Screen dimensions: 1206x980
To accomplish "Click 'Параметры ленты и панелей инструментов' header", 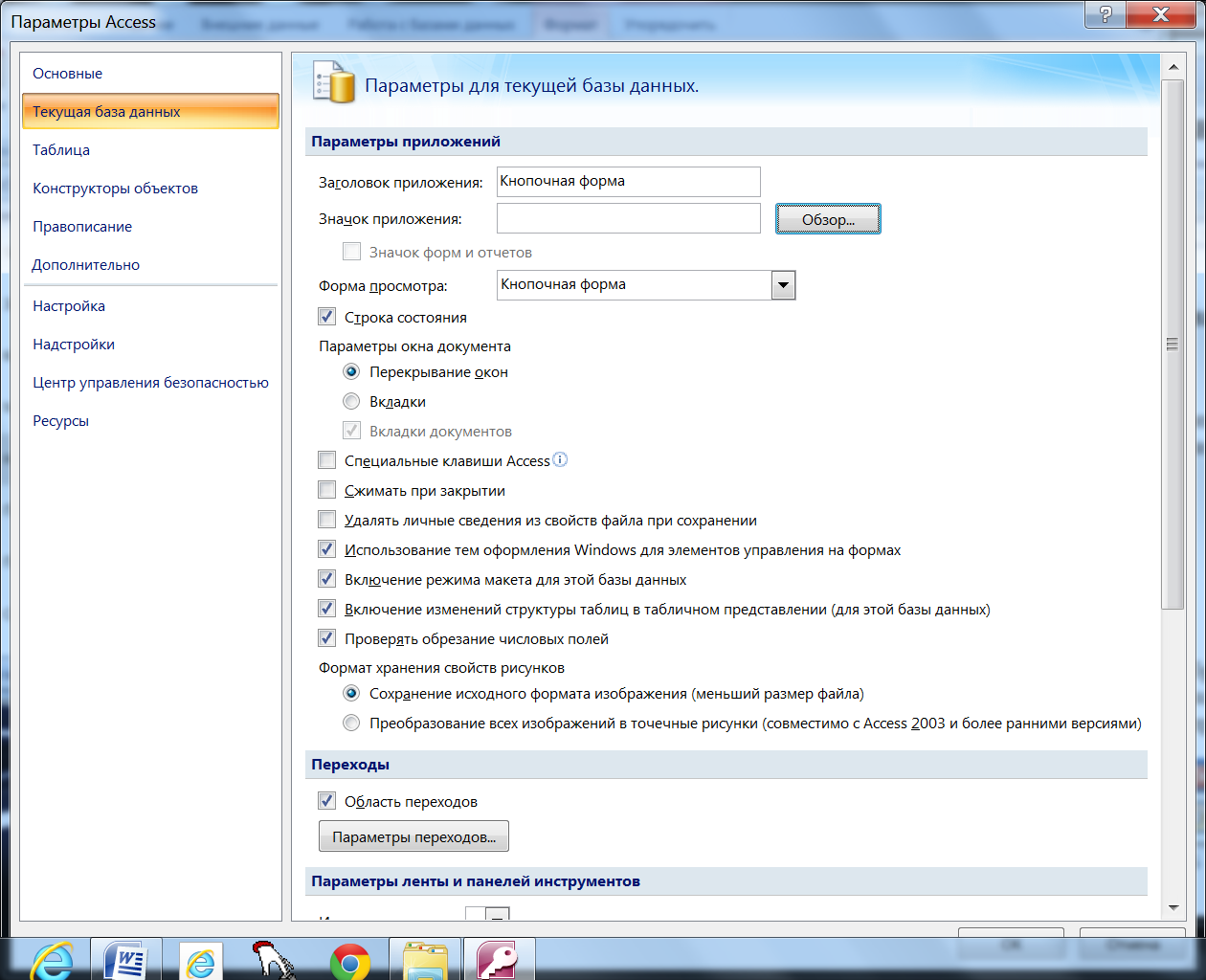I will 726,881.
